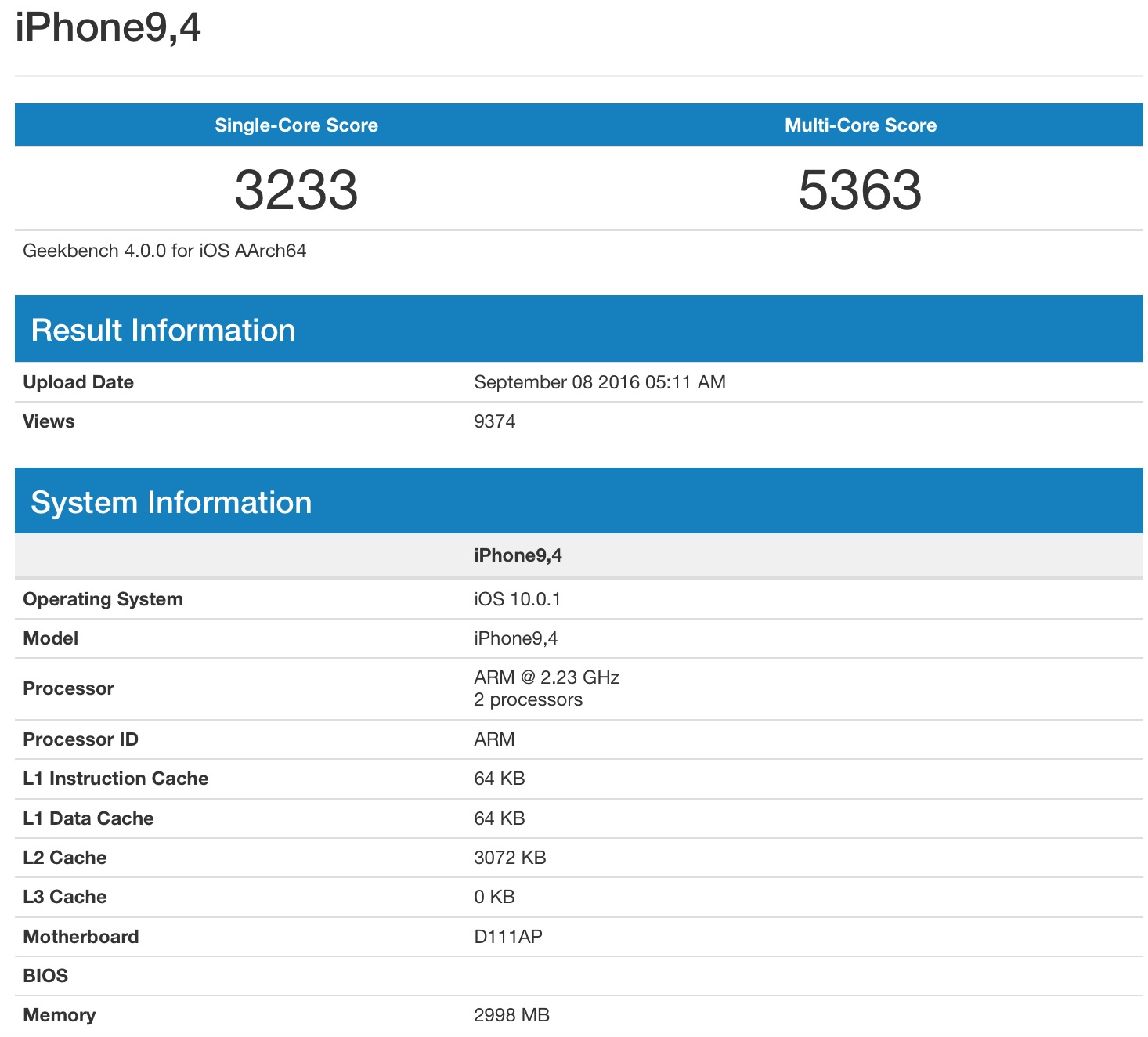
Task: Select the Multi-Core Score header
Action: click(x=860, y=125)
